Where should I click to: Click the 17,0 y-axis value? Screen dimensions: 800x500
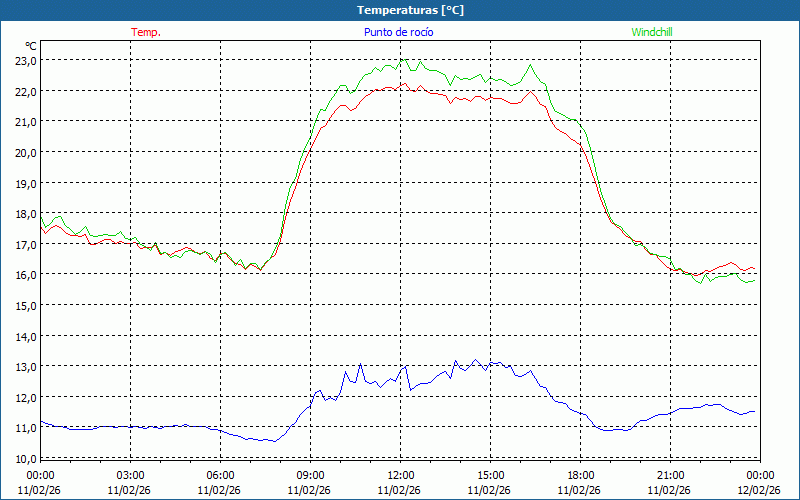click(x=25, y=244)
